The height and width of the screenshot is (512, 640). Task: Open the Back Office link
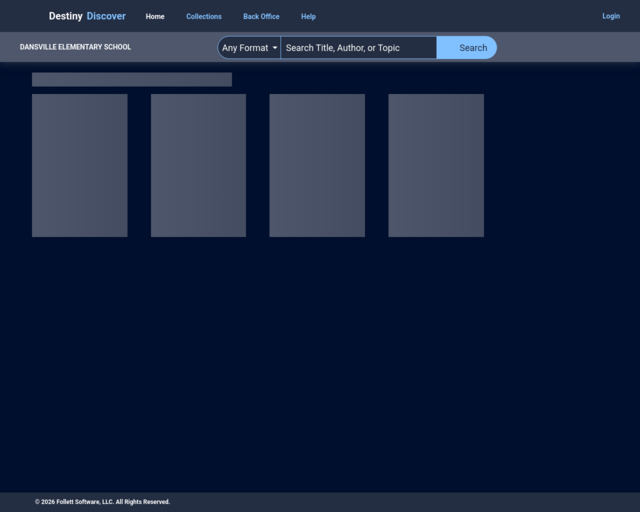(261, 17)
